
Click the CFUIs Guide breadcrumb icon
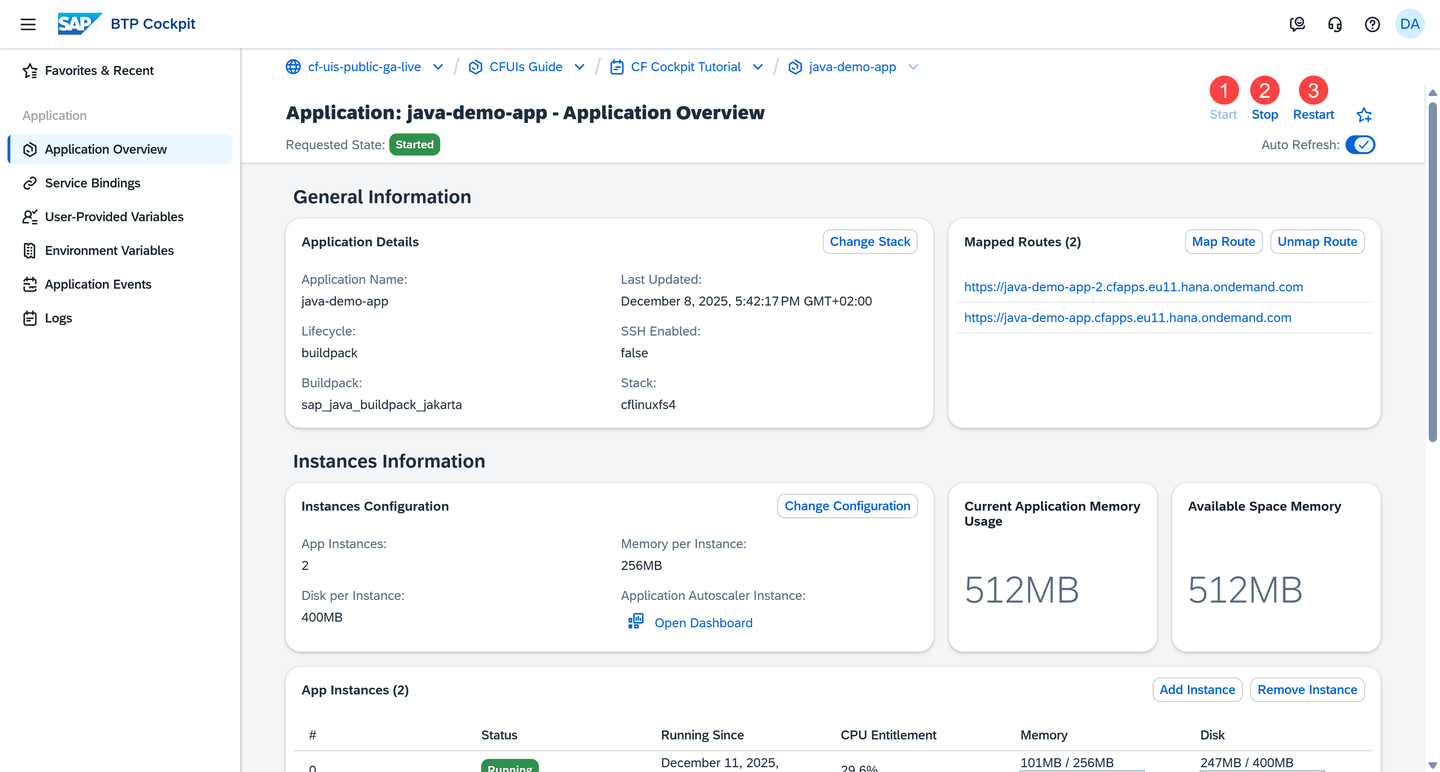[x=476, y=67]
